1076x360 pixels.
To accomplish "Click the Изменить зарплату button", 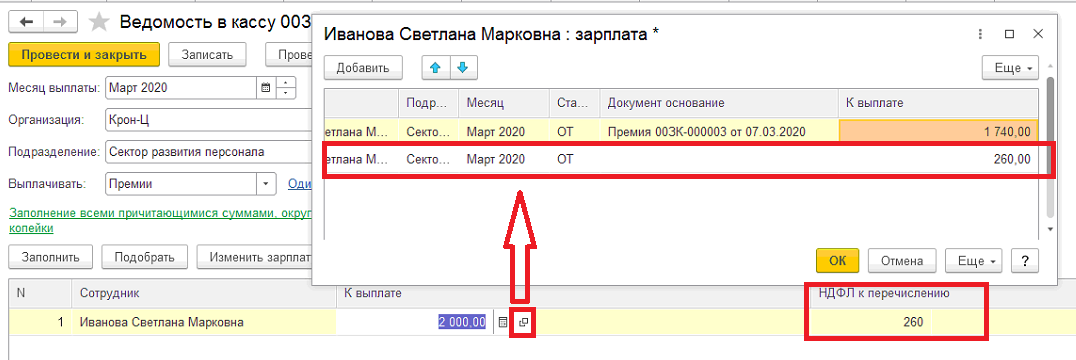I will [x=254, y=257].
